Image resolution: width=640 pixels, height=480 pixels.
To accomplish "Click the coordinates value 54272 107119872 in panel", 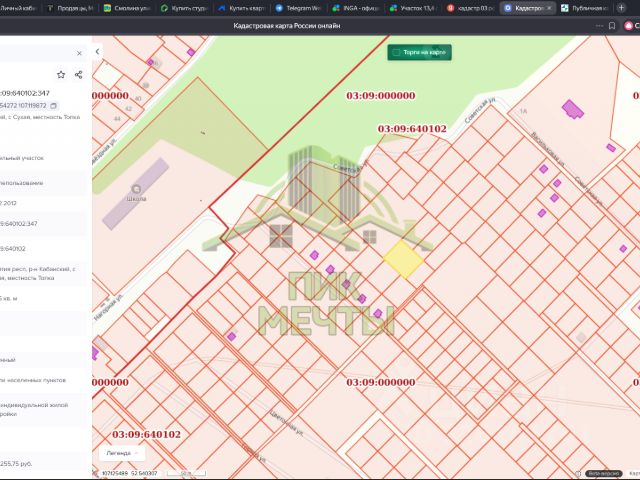I will pyautogui.click(x=23, y=106).
